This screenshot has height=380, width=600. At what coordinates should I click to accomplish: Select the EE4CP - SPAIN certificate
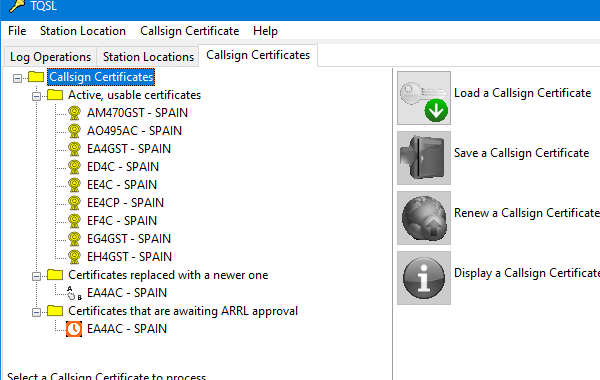(x=126, y=203)
